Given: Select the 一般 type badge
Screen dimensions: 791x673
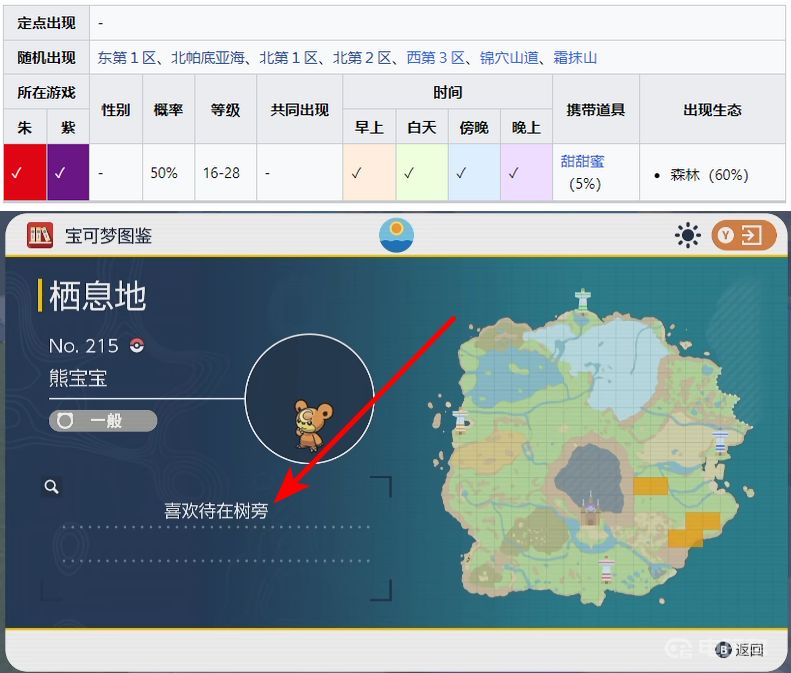Looking at the screenshot, I should pos(103,421).
